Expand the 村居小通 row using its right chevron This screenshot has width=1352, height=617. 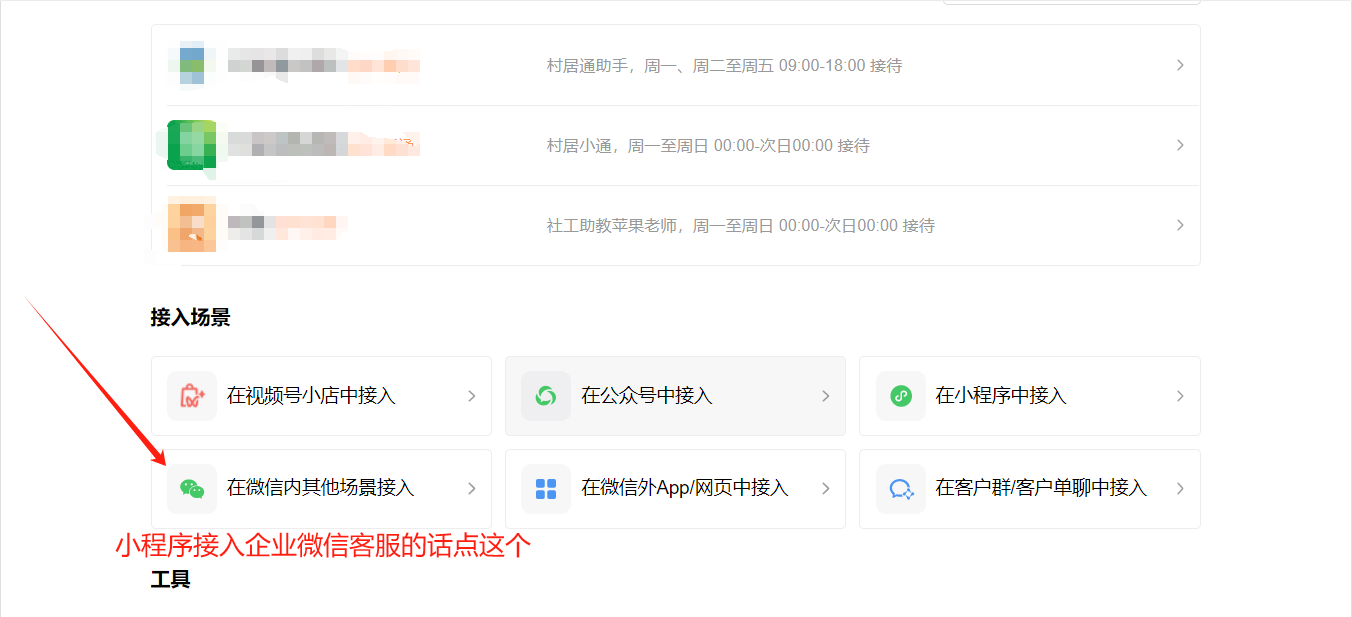tap(1180, 145)
